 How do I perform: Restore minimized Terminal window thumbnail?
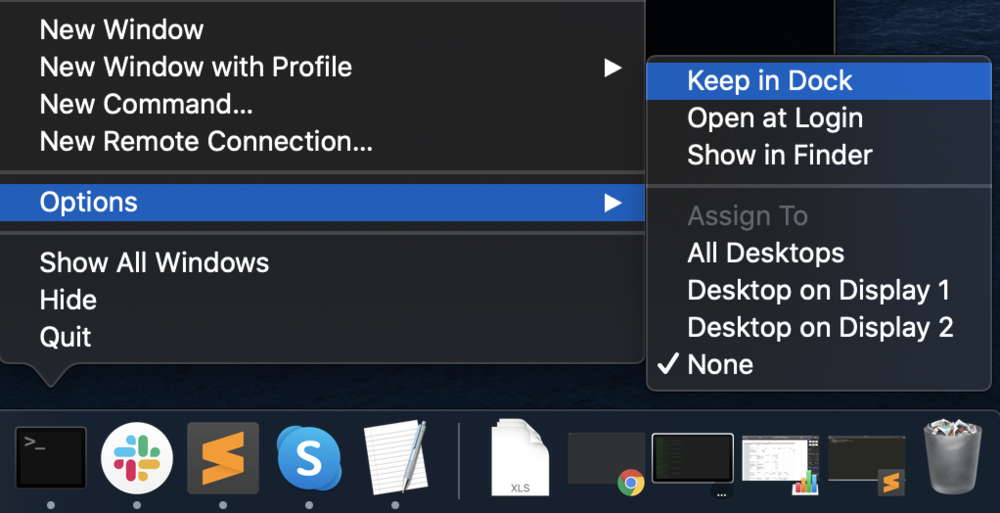pos(692,460)
